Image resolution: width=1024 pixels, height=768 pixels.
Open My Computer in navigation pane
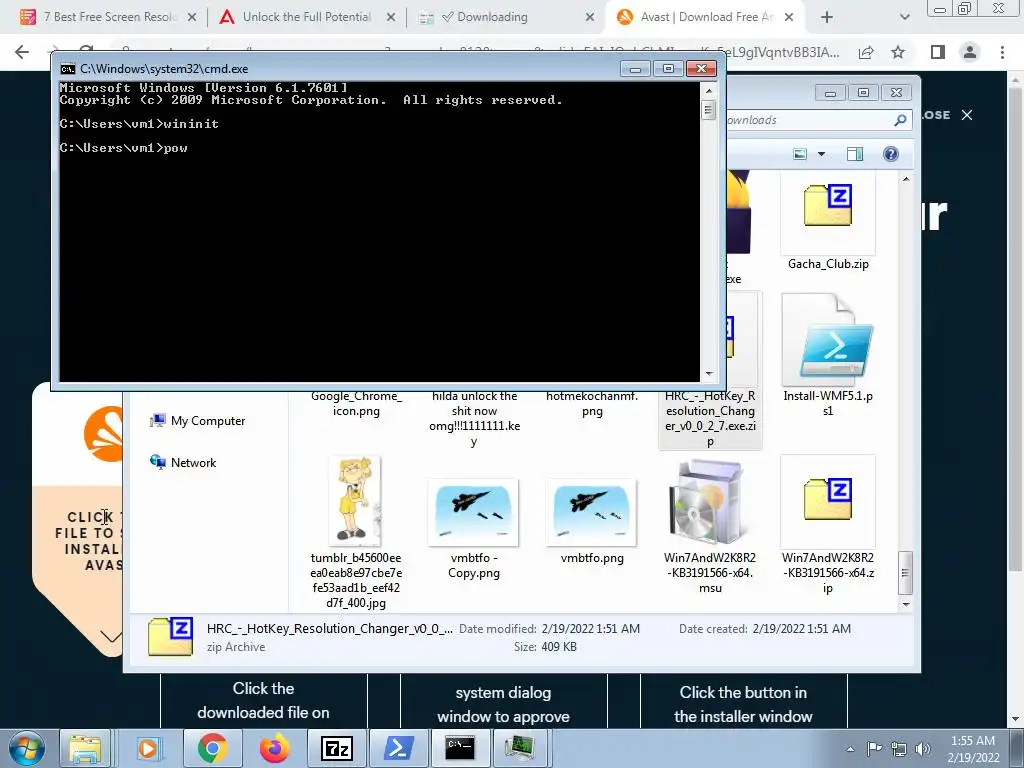[197, 421]
